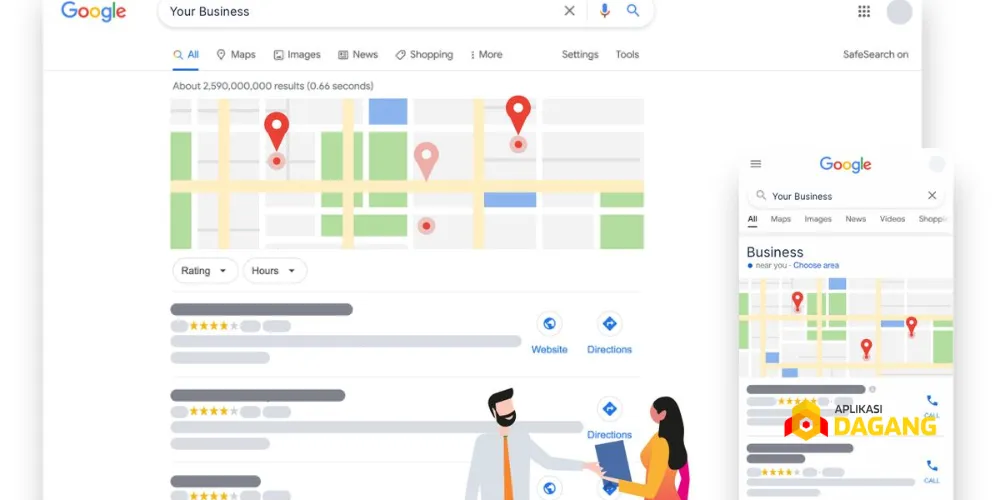Open the Hours filter dropdown
The width and height of the screenshot is (1000, 500).
(x=274, y=270)
